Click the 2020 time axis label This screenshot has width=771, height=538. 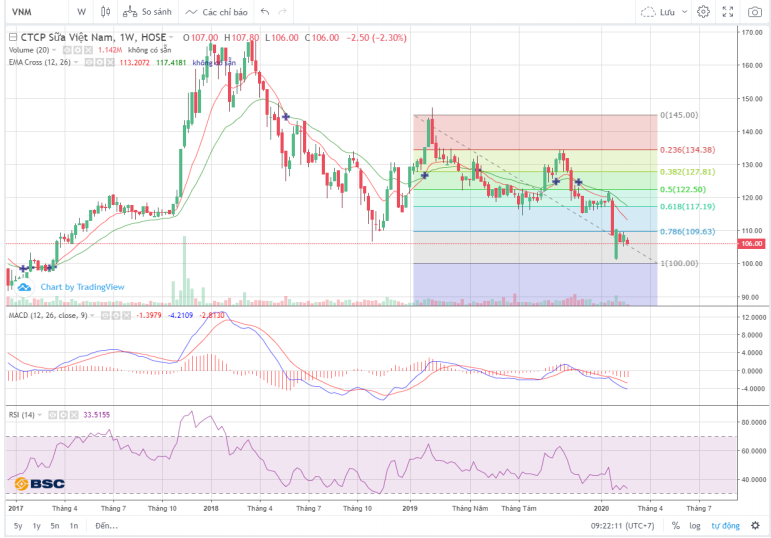(601, 508)
